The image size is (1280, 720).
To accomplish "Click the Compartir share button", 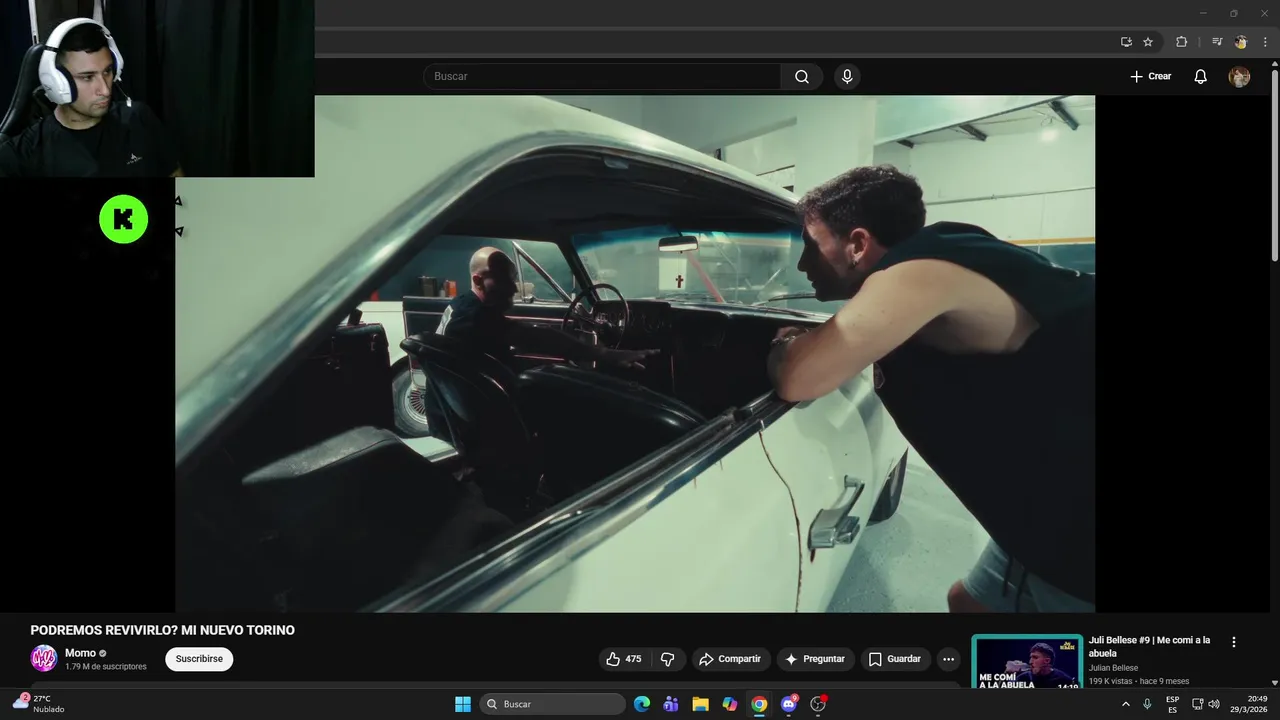I will coord(730,659).
